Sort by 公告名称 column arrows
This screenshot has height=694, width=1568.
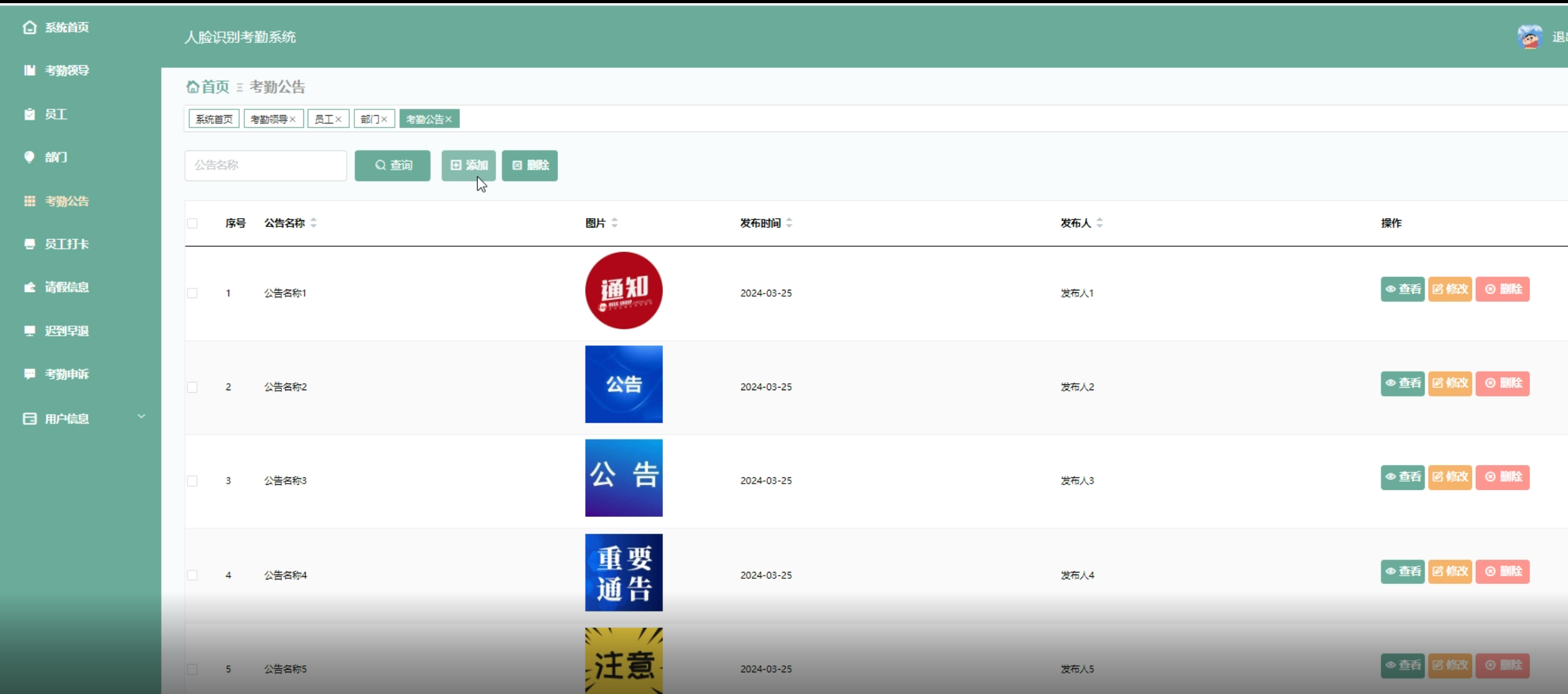[x=313, y=223]
